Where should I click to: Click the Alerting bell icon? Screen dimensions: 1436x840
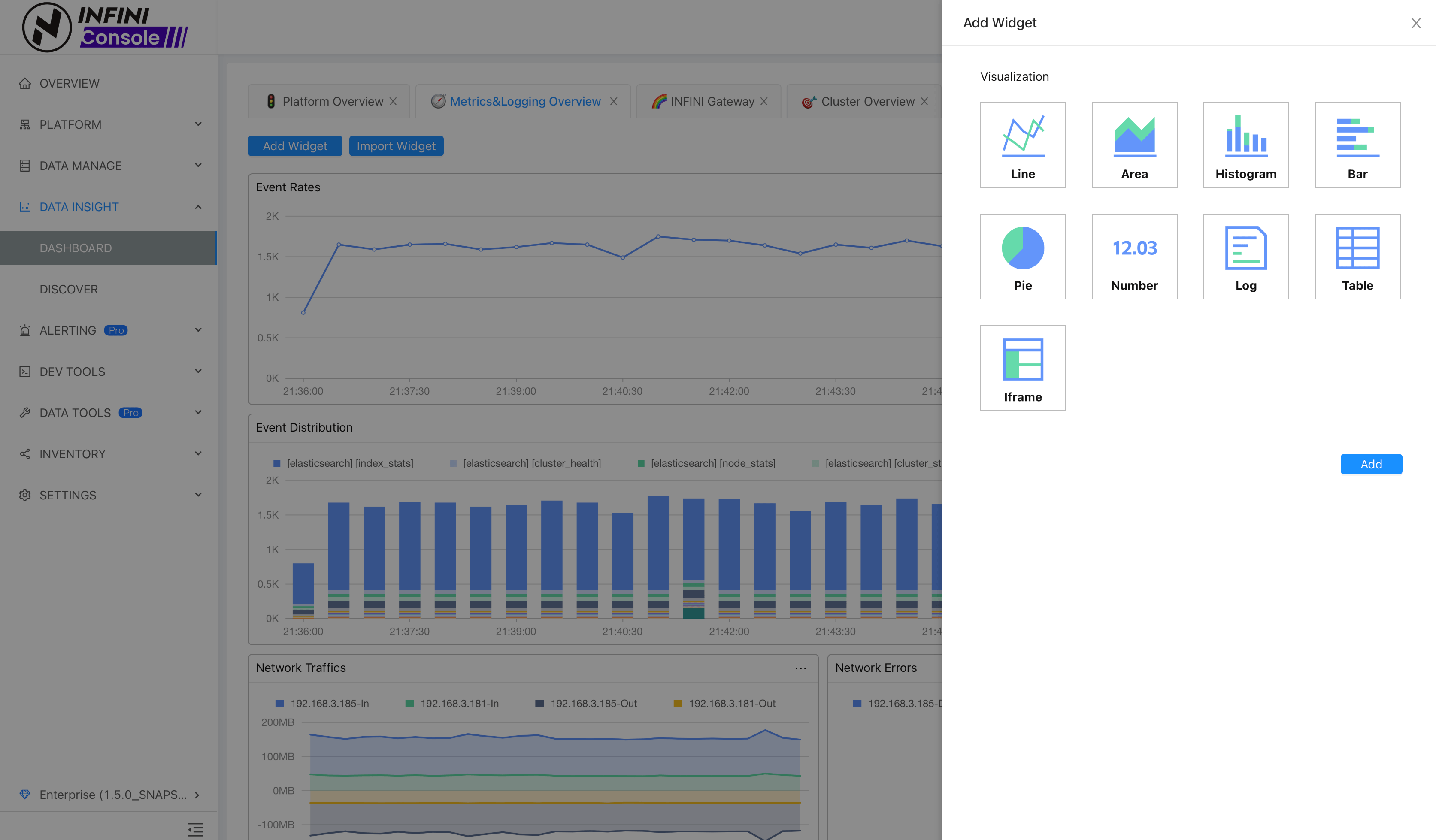pos(24,330)
